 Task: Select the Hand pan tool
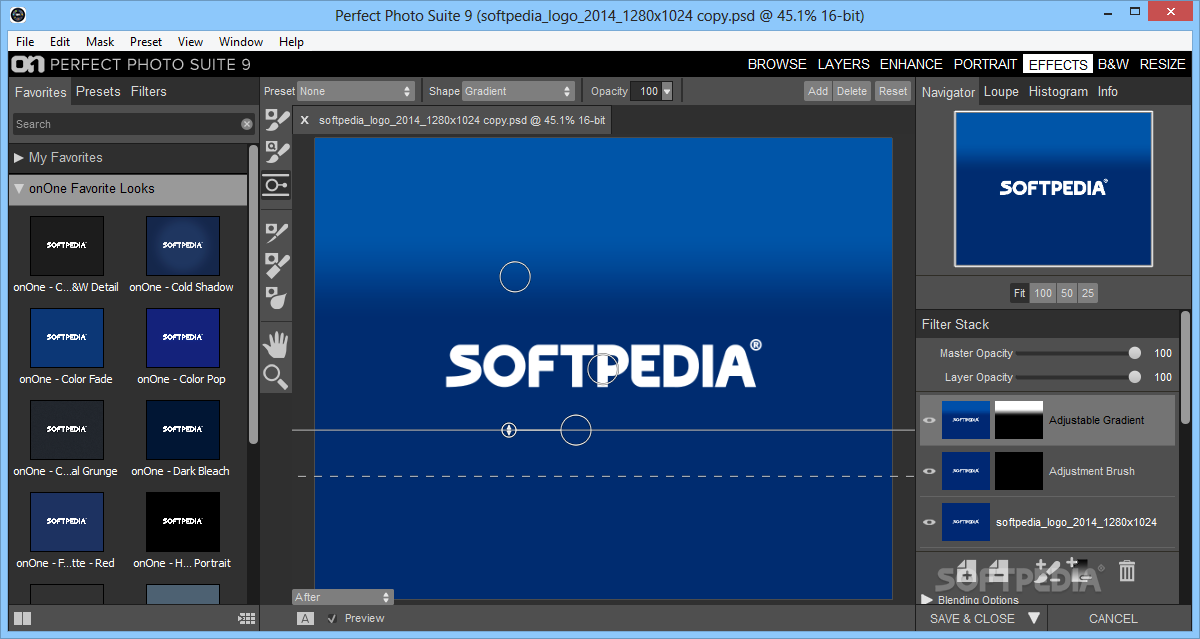point(276,345)
